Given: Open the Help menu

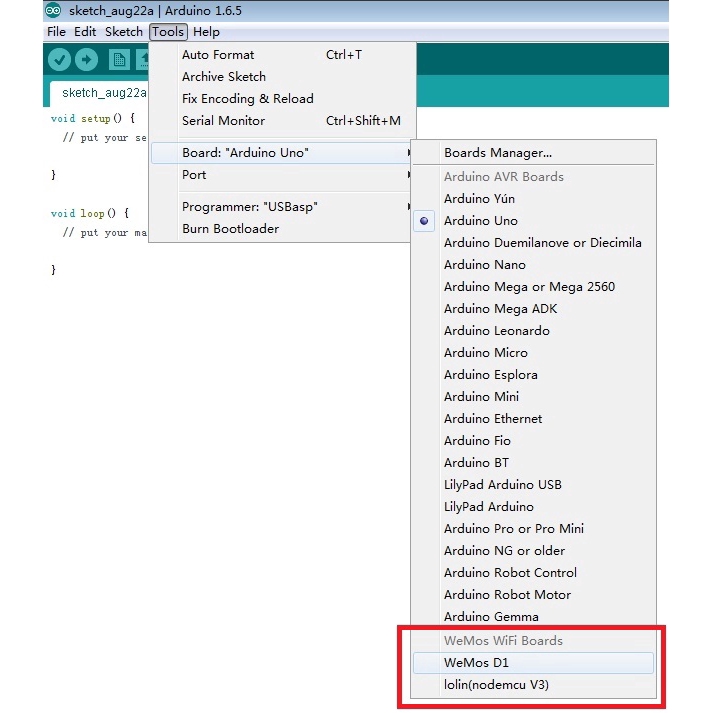Looking at the screenshot, I should coord(206,32).
